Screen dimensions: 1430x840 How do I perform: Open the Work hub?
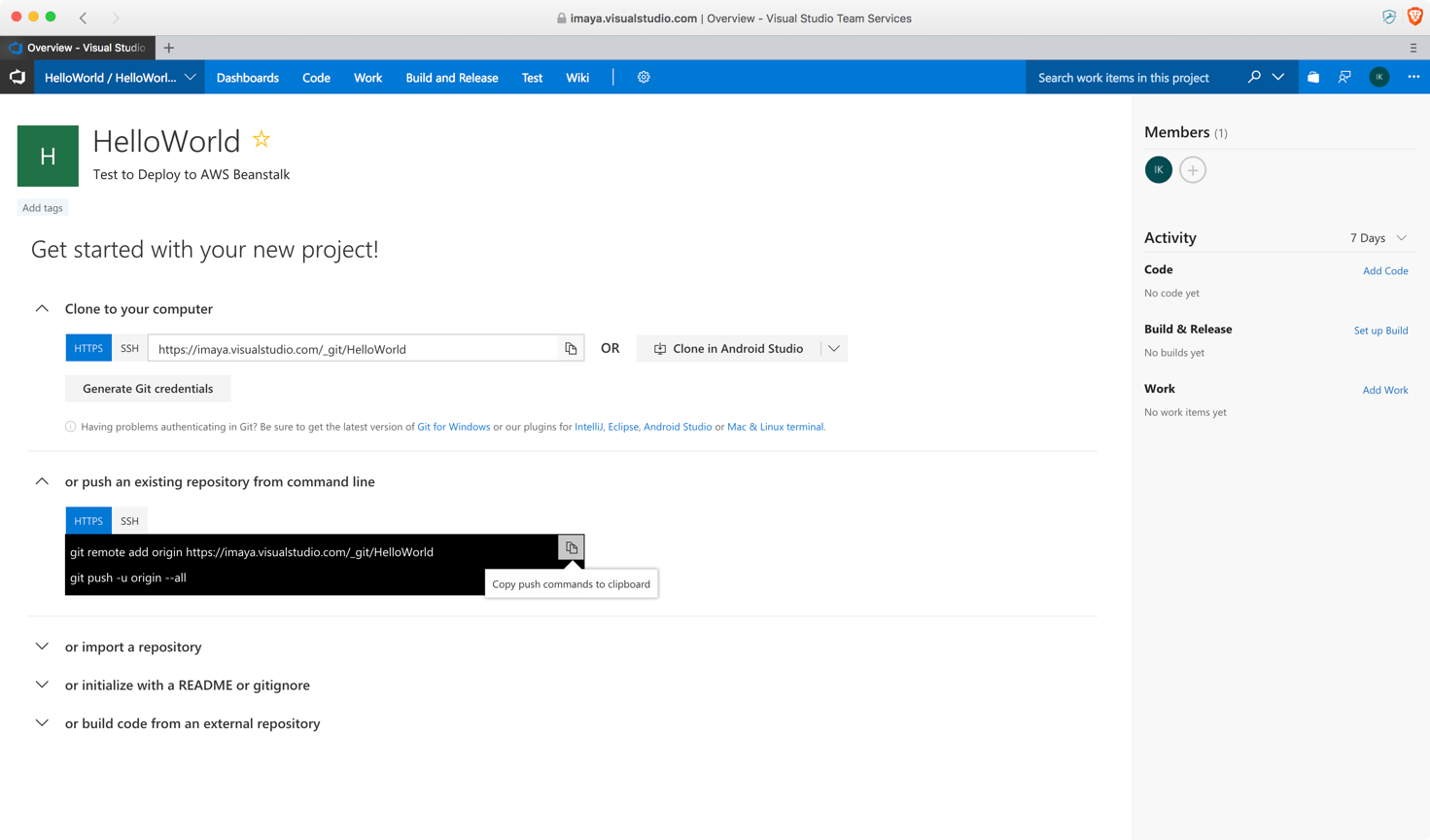pyautogui.click(x=367, y=77)
